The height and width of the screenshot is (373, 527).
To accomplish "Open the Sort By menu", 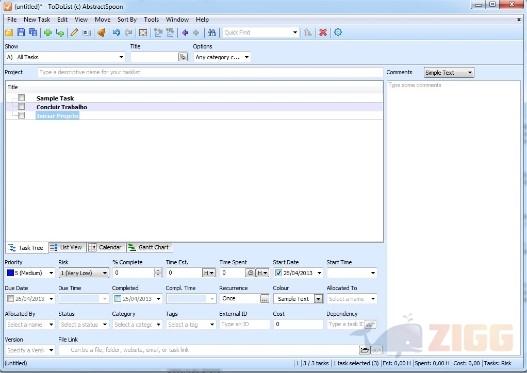I will pyautogui.click(x=127, y=19).
